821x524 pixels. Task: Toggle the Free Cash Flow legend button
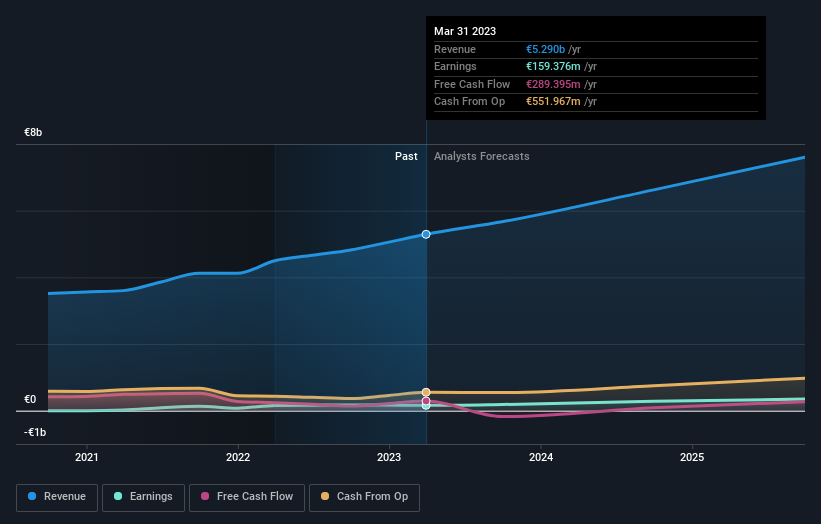pyautogui.click(x=247, y=497)
